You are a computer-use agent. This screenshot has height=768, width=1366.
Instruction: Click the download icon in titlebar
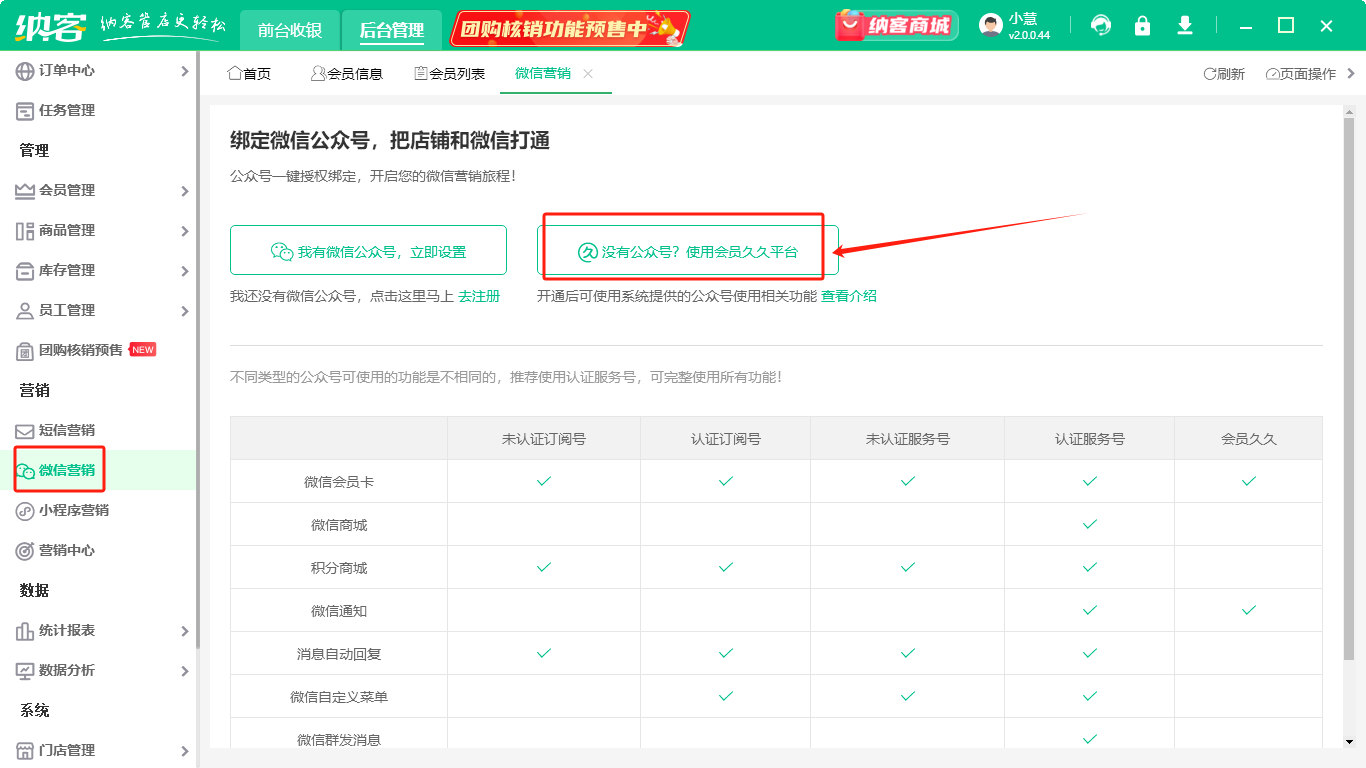coord(1185,25)
